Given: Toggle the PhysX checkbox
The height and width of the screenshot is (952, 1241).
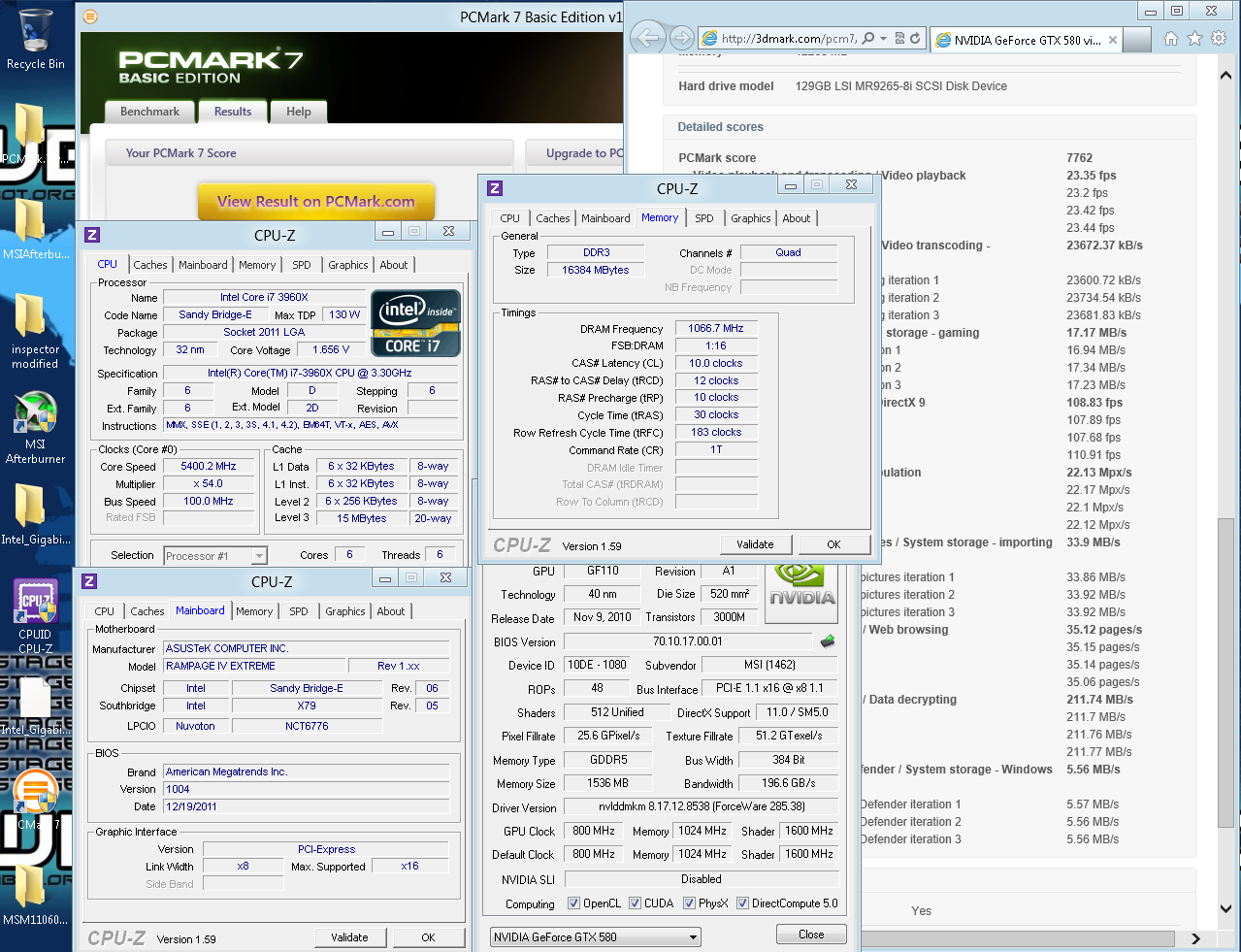Looking at the screenshot, I should [689, 903].
